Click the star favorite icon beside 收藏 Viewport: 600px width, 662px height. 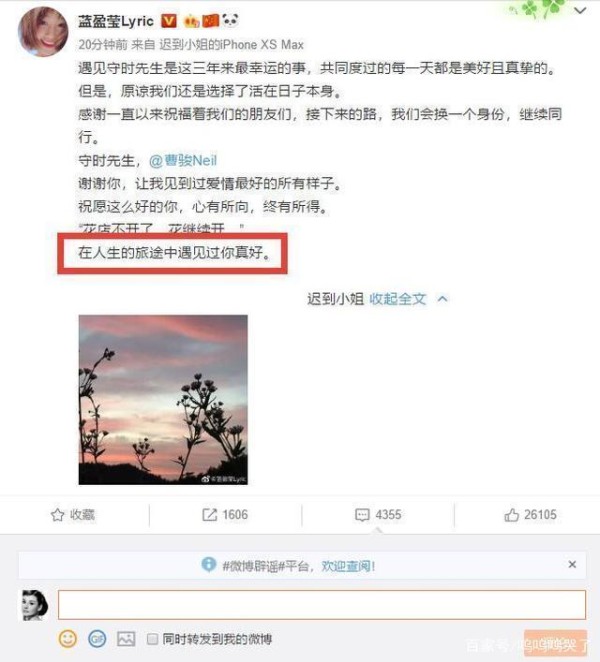[x=57, y=515]
